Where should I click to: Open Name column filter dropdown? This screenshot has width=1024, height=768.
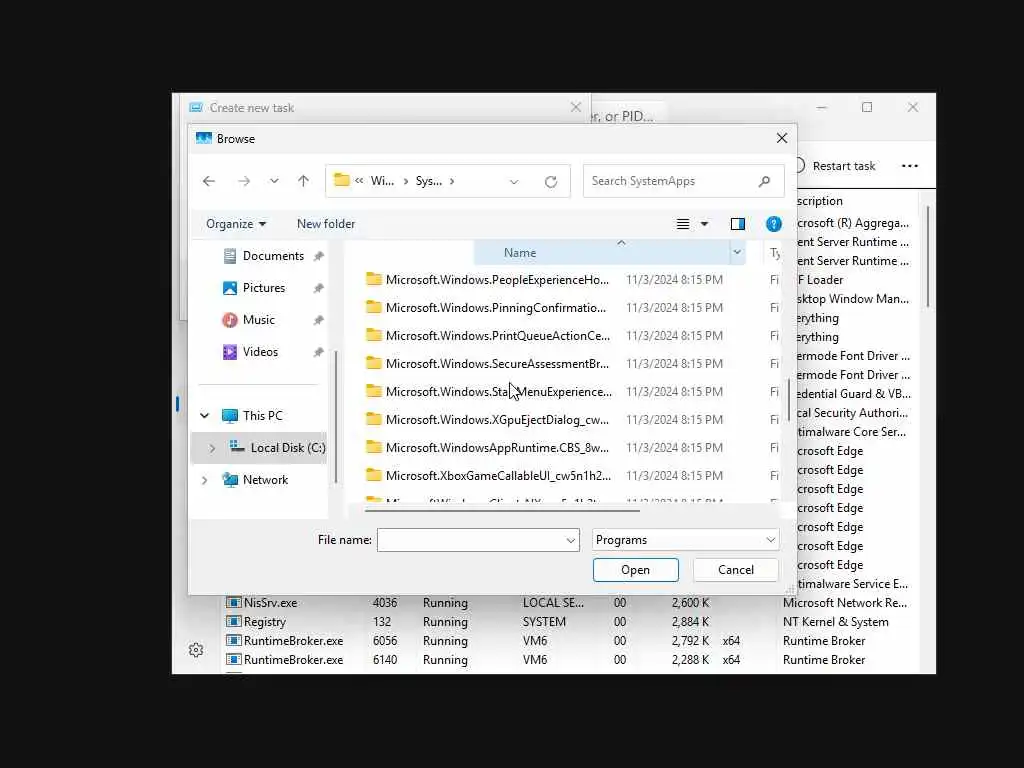click(x=737, y=253)
